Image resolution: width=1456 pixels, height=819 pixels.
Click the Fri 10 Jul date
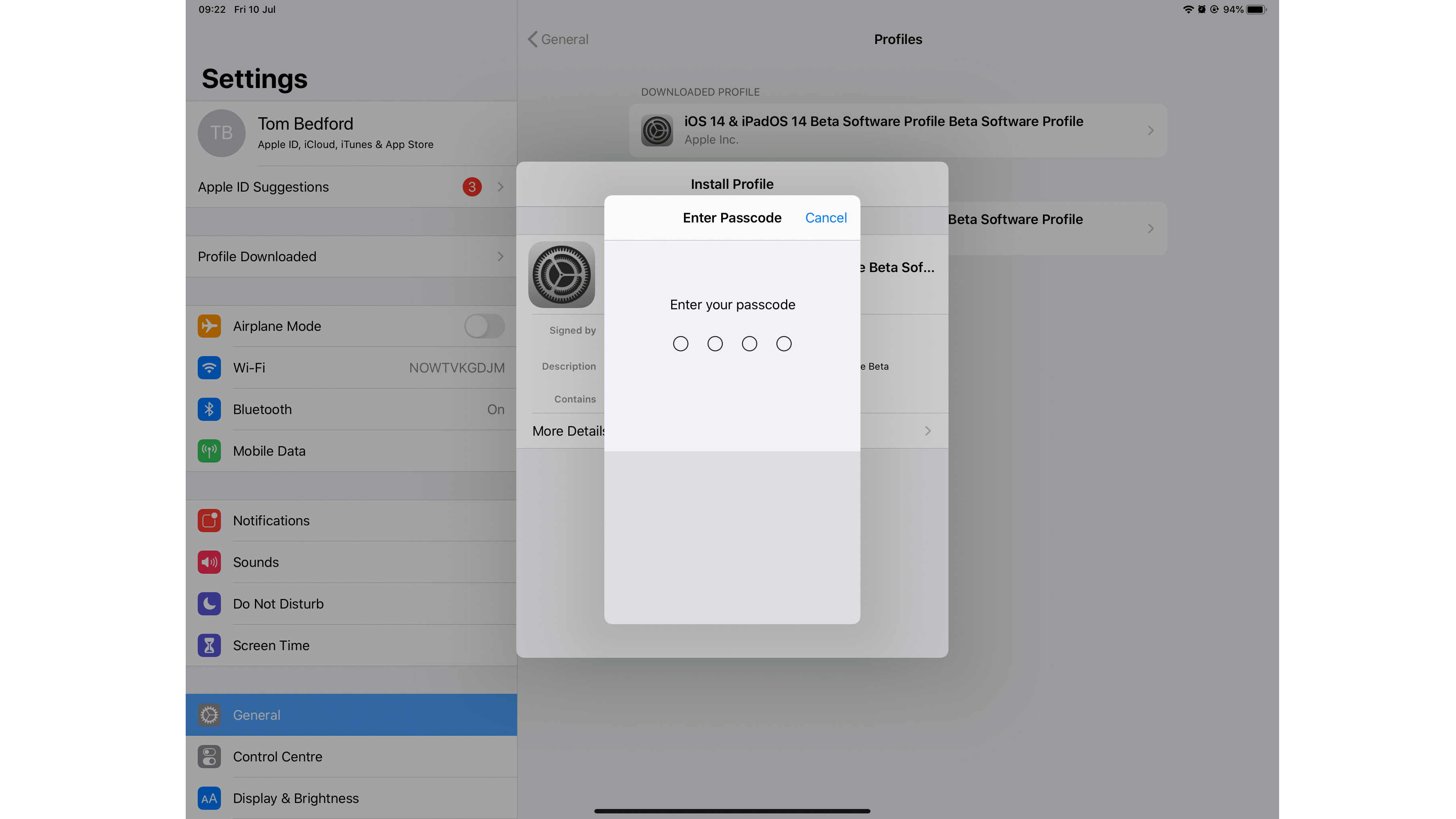[255, 9]
